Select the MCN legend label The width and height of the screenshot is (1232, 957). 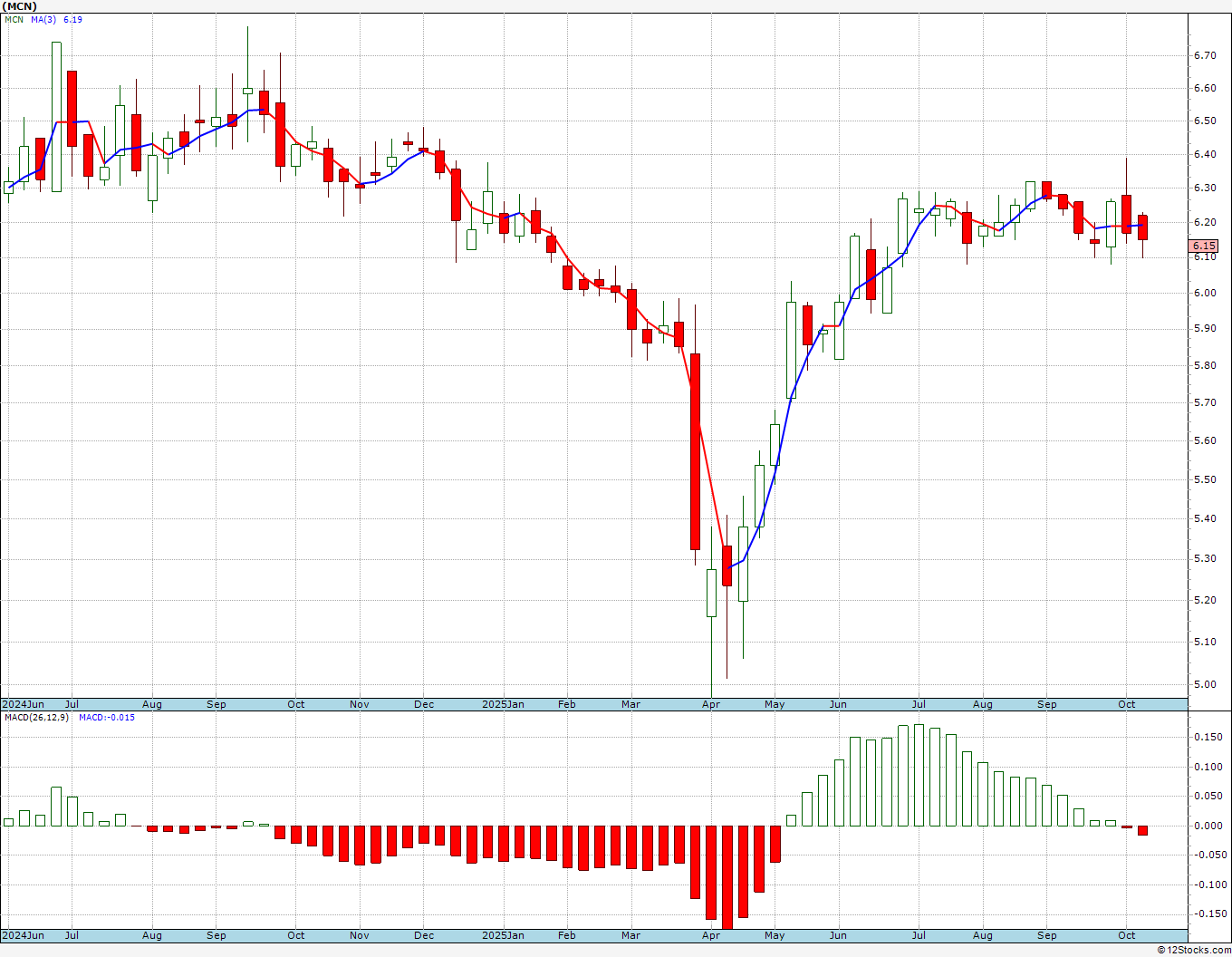(x=14, y=19)
